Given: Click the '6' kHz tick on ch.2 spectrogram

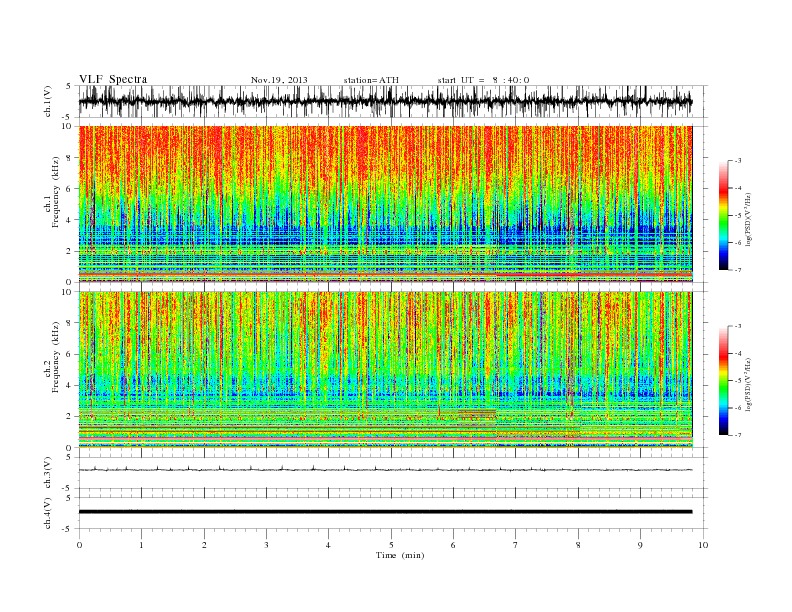Looking at the screenshot, I should (70, 354).
